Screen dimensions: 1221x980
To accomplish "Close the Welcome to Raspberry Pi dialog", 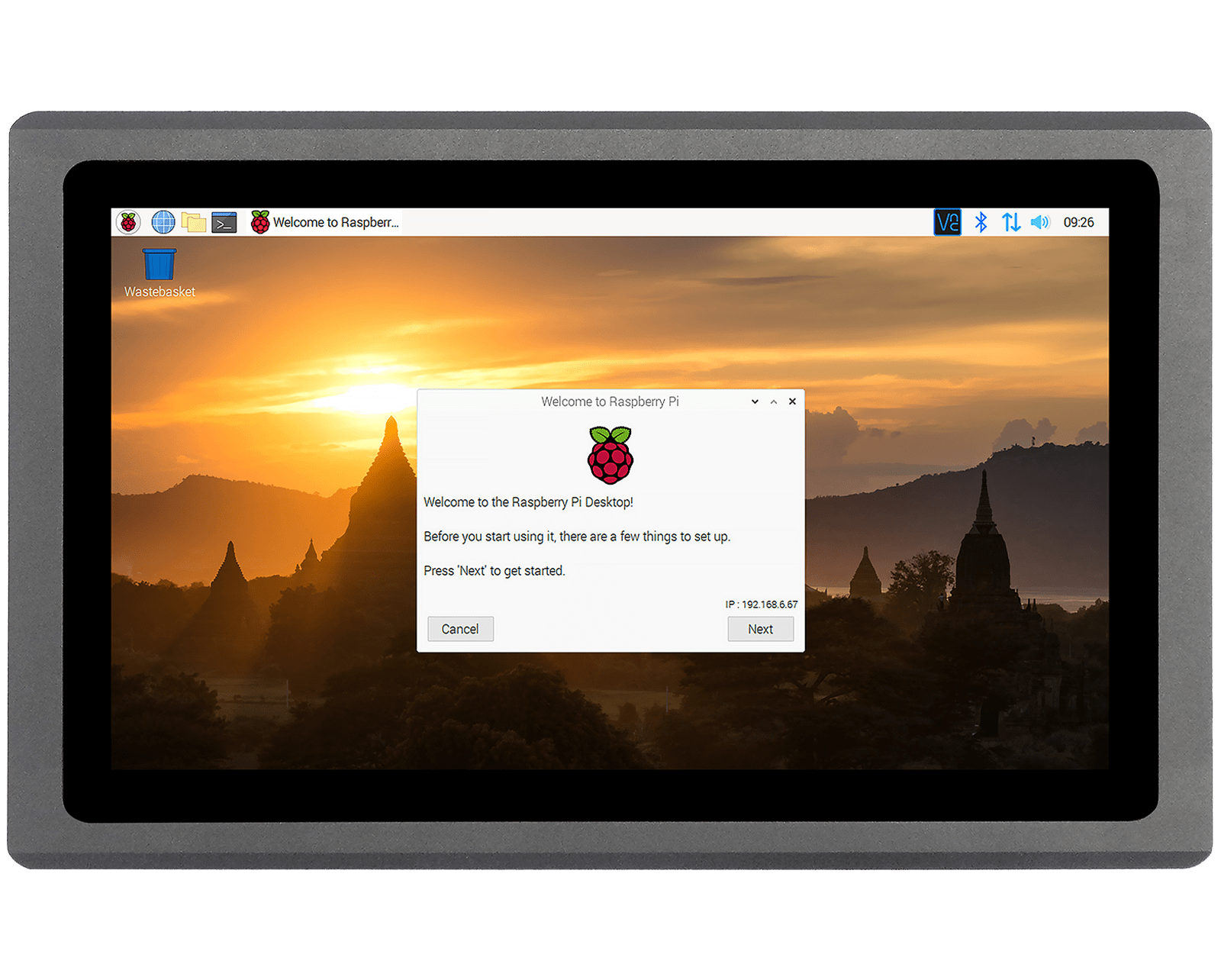I will [x=792, y=401].
